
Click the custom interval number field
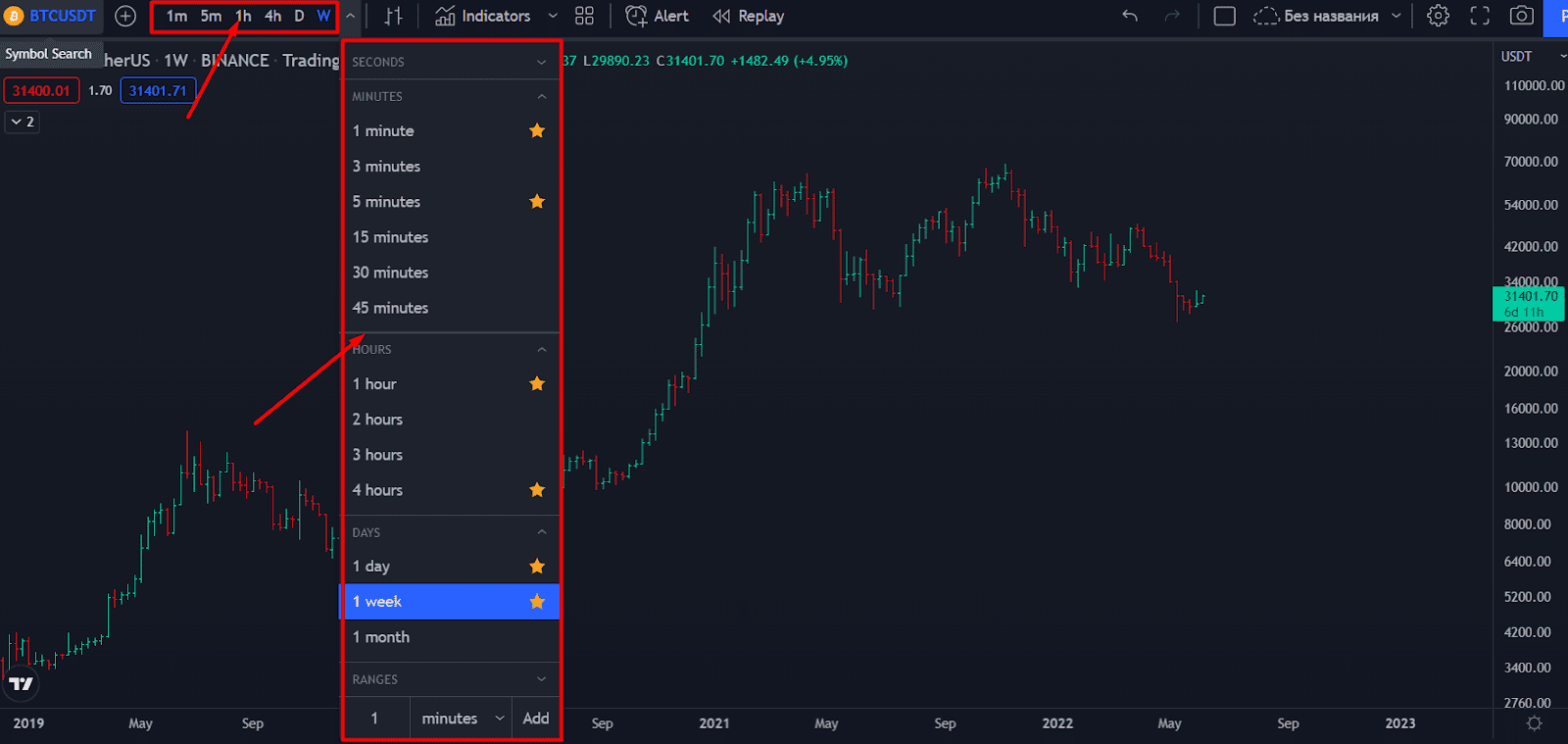[x=376, y=719]
